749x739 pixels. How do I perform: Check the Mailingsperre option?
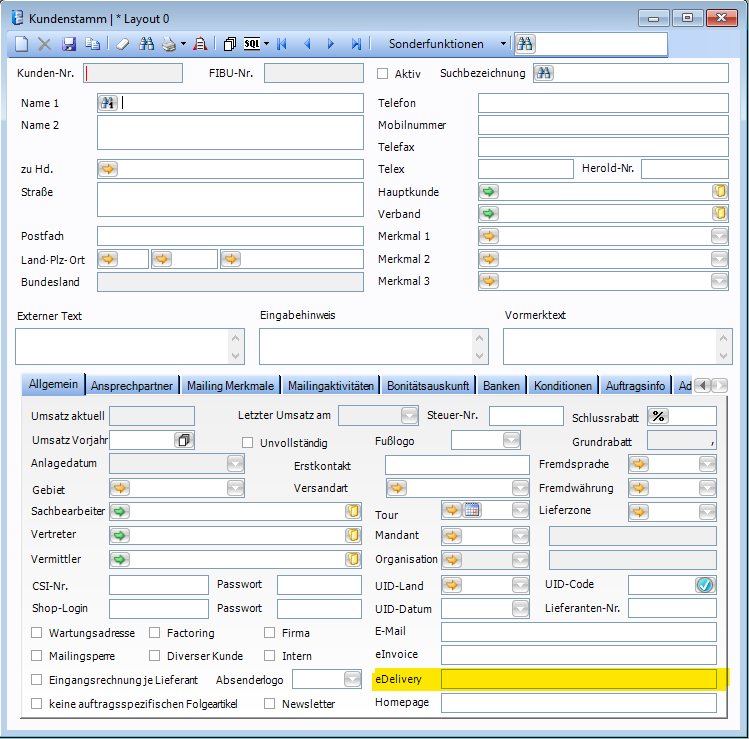click(37, 656)
